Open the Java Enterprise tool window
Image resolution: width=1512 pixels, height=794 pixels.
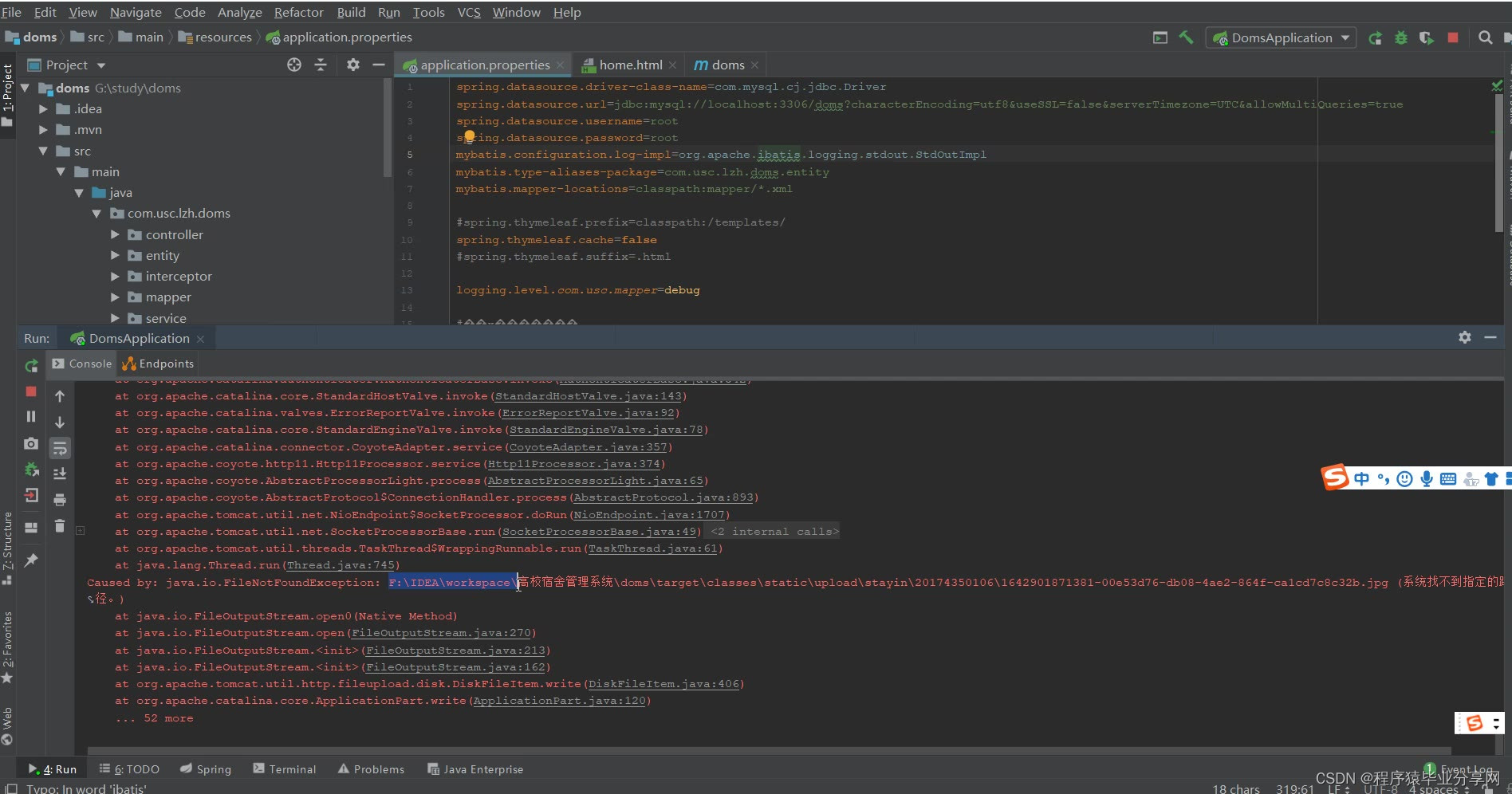pos(475,769)
